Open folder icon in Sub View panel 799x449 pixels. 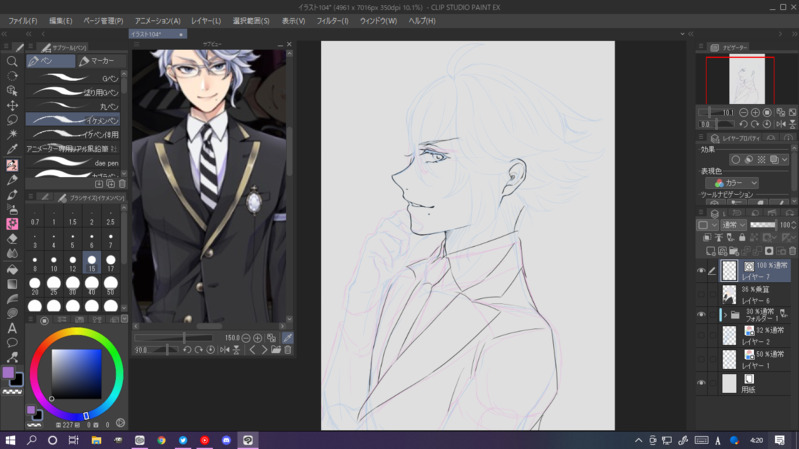(x=276, y=350)
